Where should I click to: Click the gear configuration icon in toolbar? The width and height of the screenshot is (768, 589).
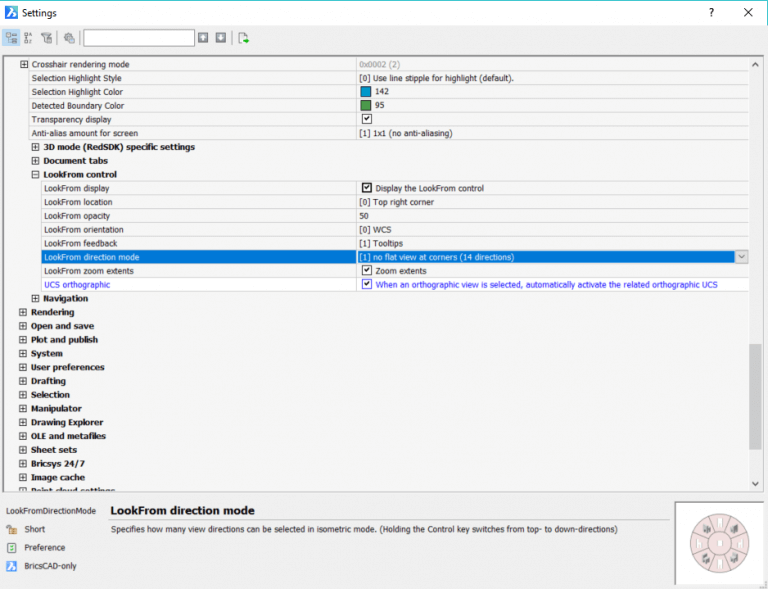(x=69, y=38)
